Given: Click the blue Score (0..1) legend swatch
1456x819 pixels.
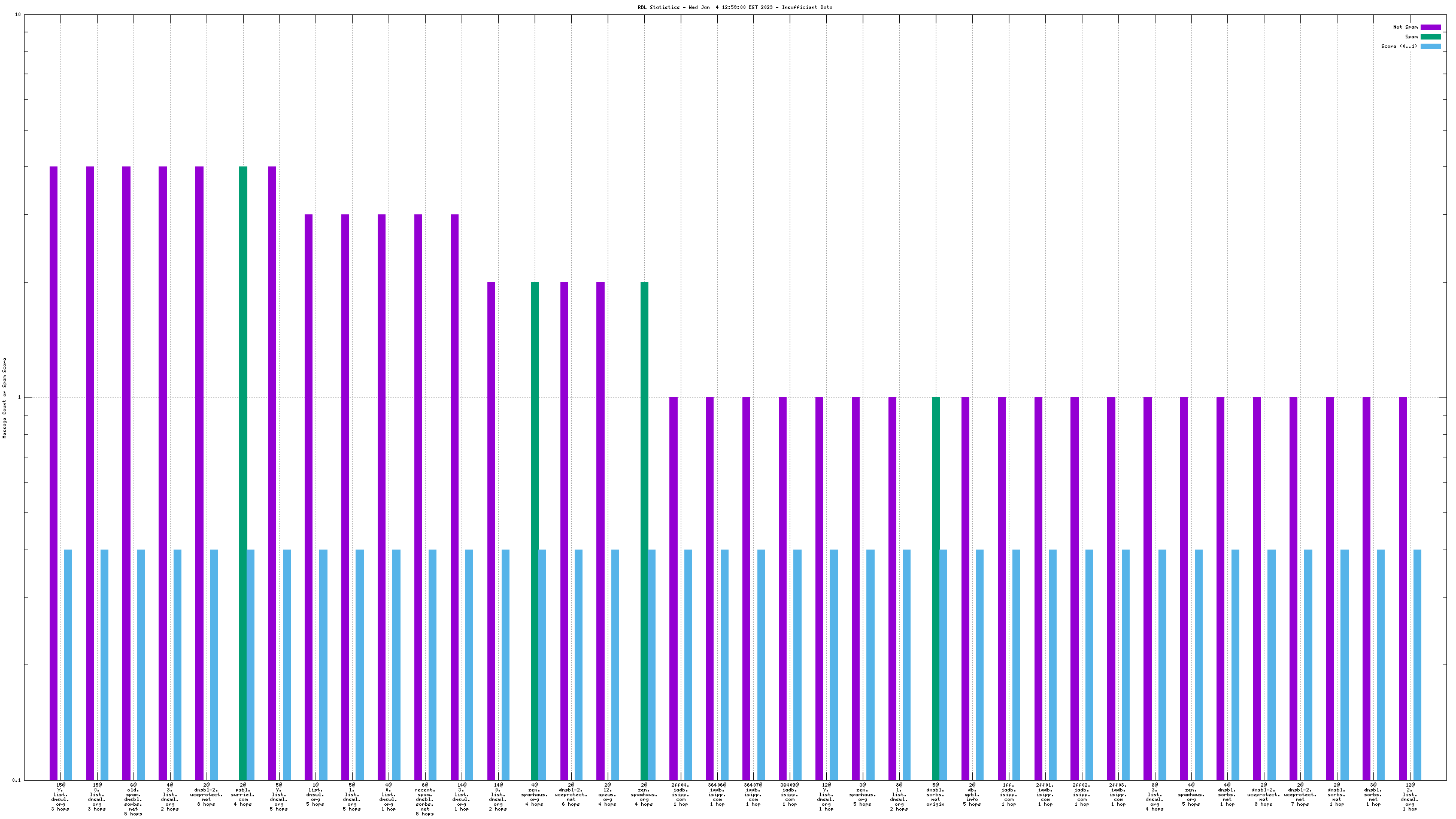Looking at the screenshot, I should coord(1430,46).
